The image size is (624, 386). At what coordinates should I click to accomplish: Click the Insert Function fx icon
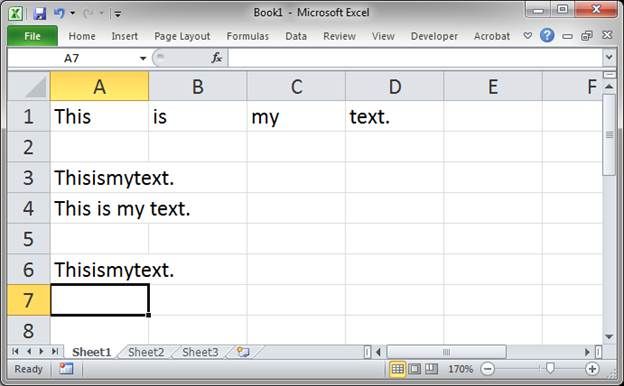pos(216,58)
